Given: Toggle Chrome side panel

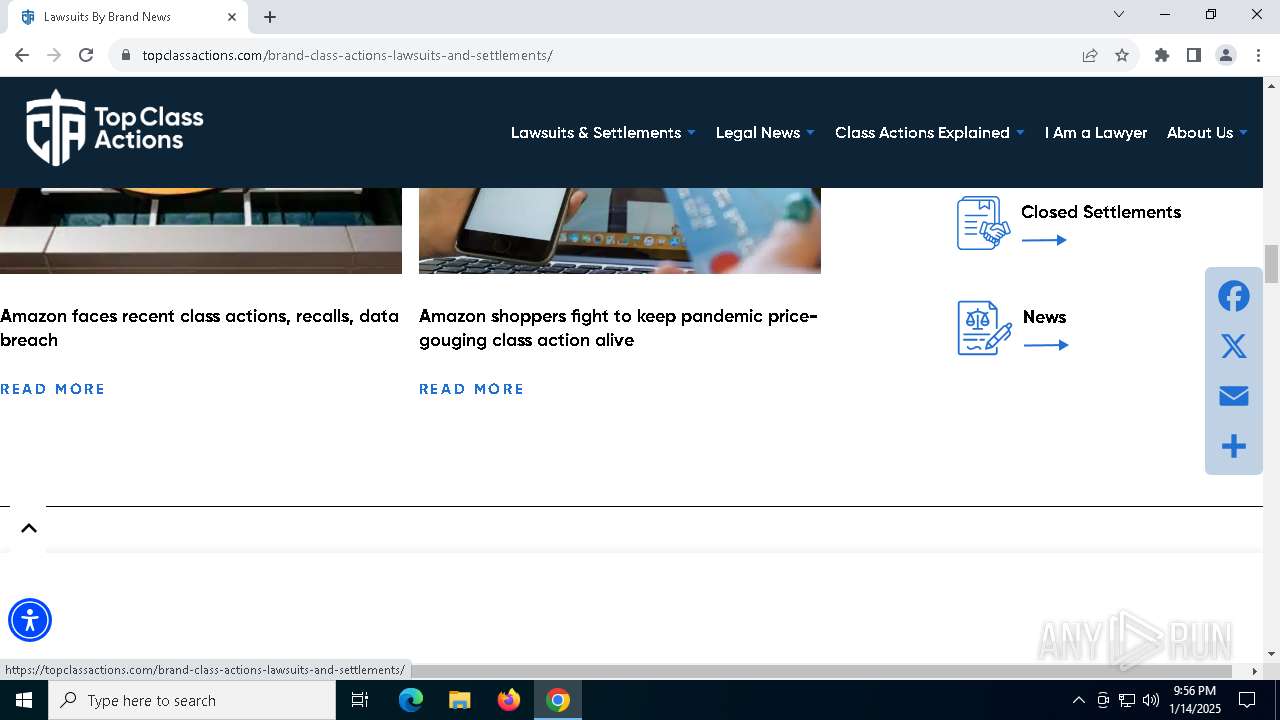Looking at the screenshot, I should coord(1194,55).
